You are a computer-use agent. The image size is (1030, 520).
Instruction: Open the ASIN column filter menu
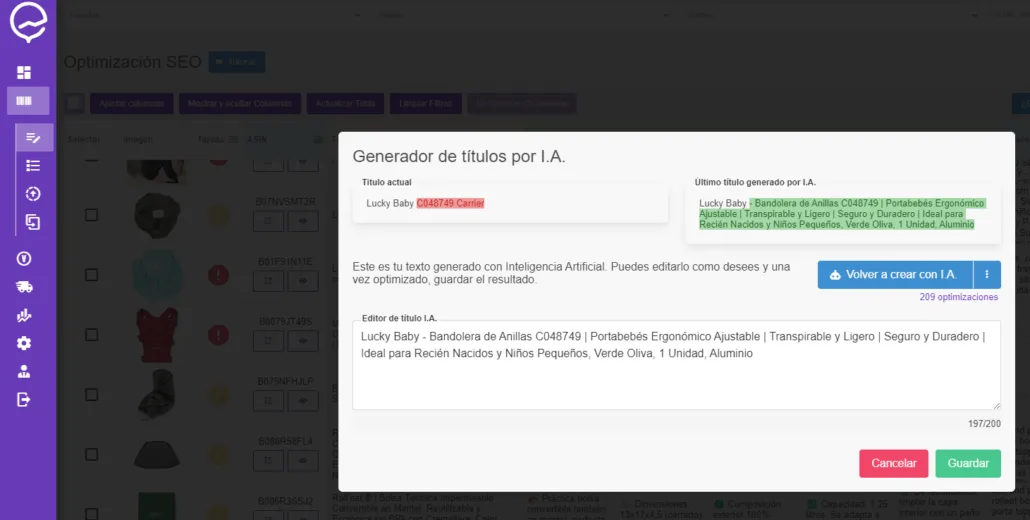point(317,139)
